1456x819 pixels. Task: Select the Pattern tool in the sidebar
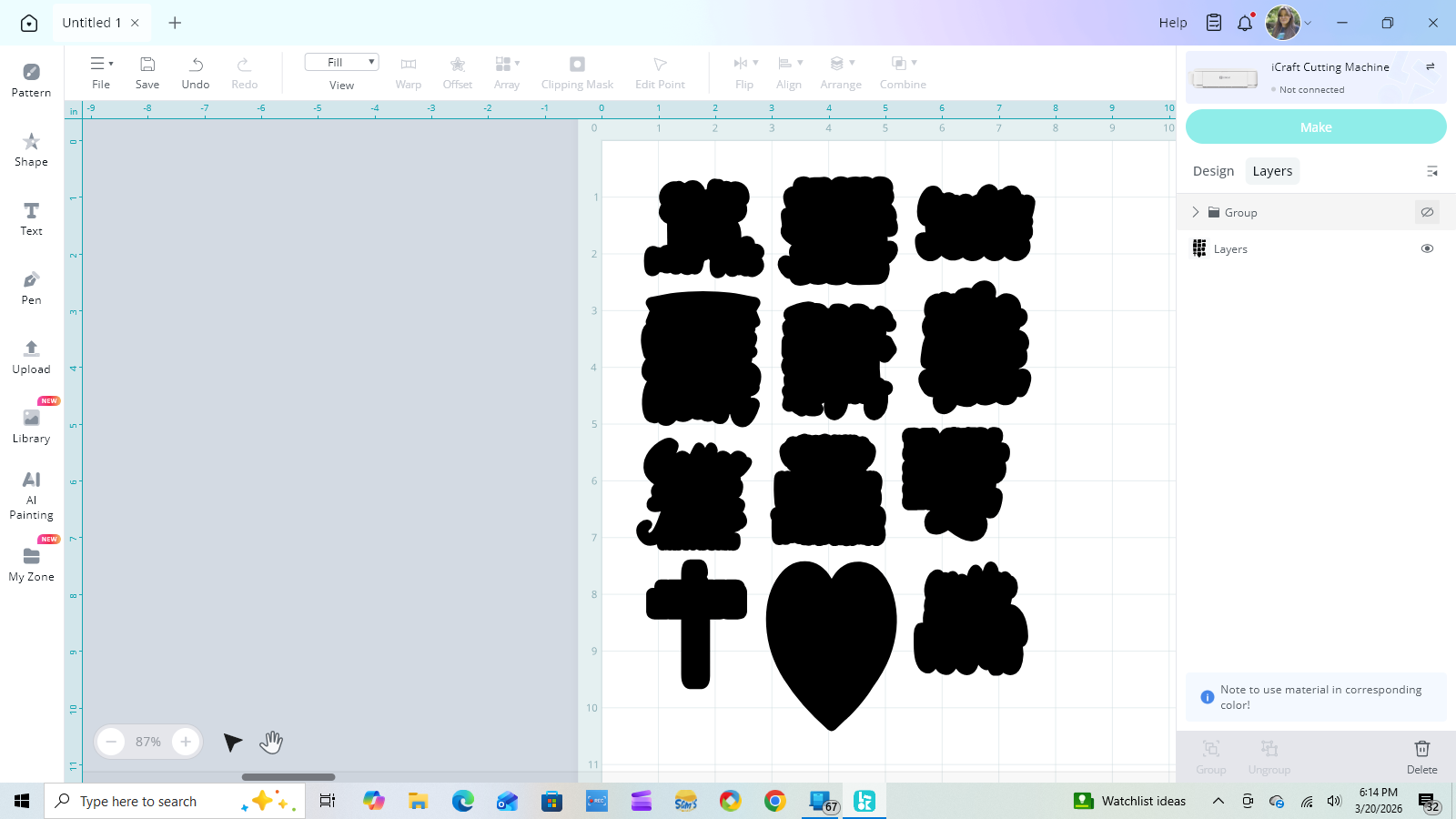pyautogui.click(x=31, y=79)
